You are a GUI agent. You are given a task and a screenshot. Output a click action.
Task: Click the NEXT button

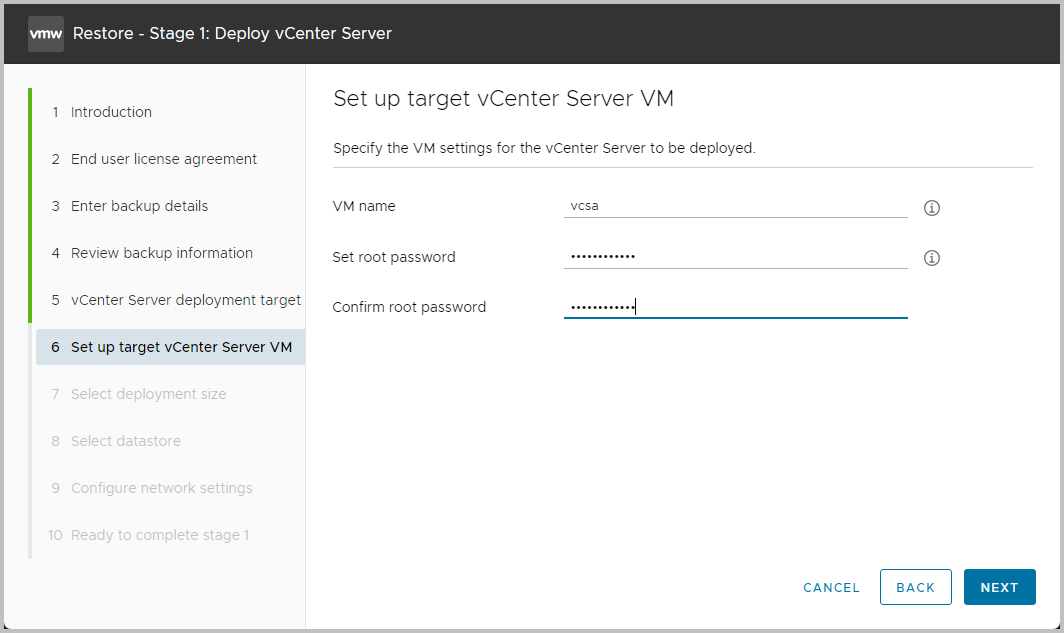point(999,587)
